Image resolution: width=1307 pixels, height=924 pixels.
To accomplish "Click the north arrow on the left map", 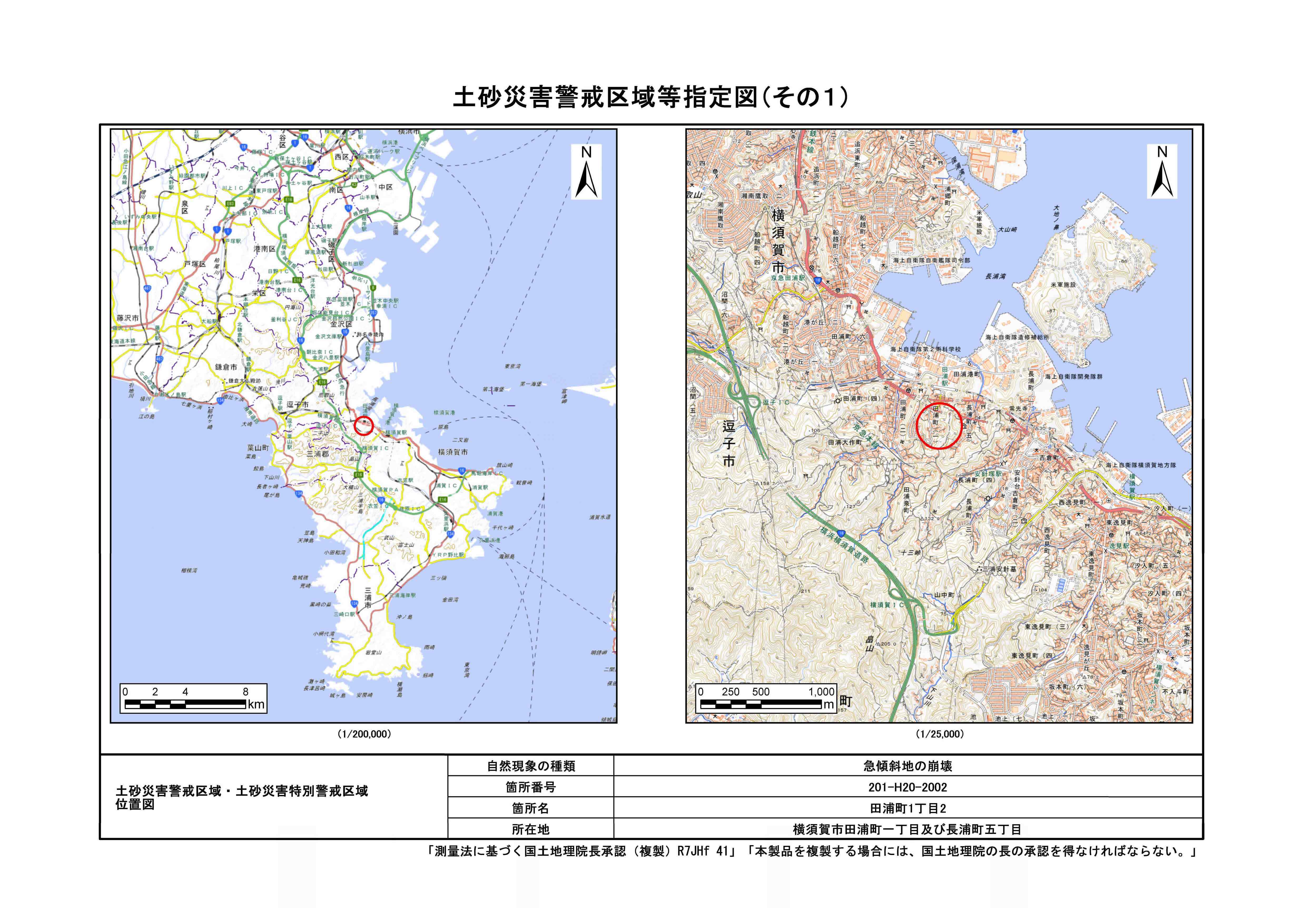I will 586,171.
